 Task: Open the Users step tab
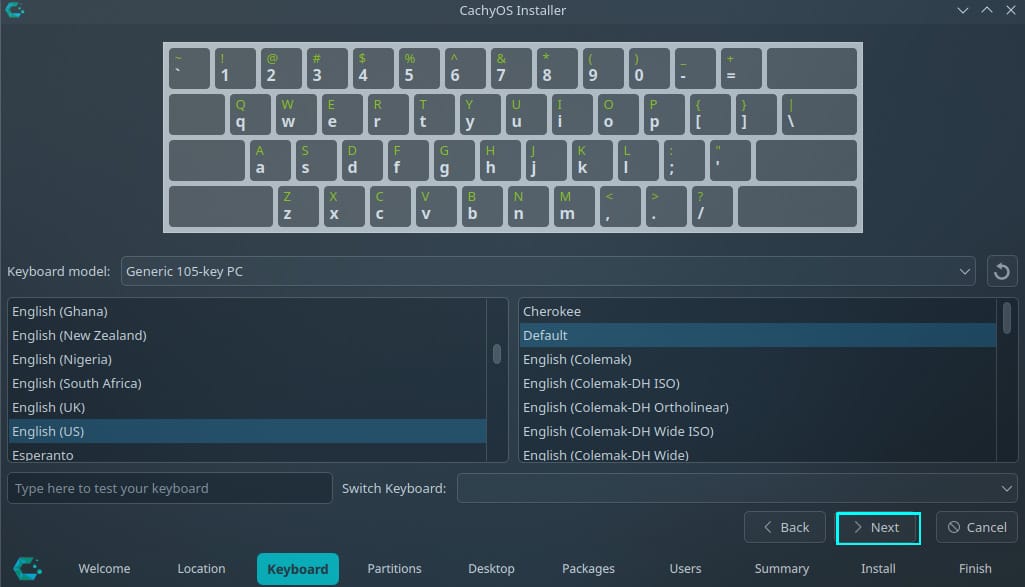pos(685,569)
